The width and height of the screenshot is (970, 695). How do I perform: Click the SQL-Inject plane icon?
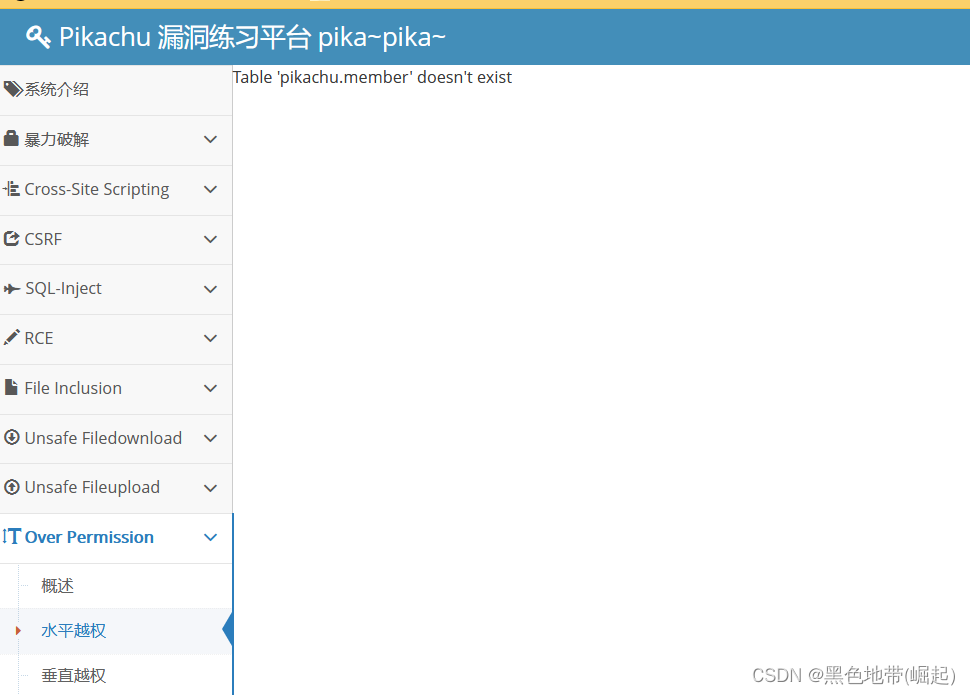(x=12, y=288)
